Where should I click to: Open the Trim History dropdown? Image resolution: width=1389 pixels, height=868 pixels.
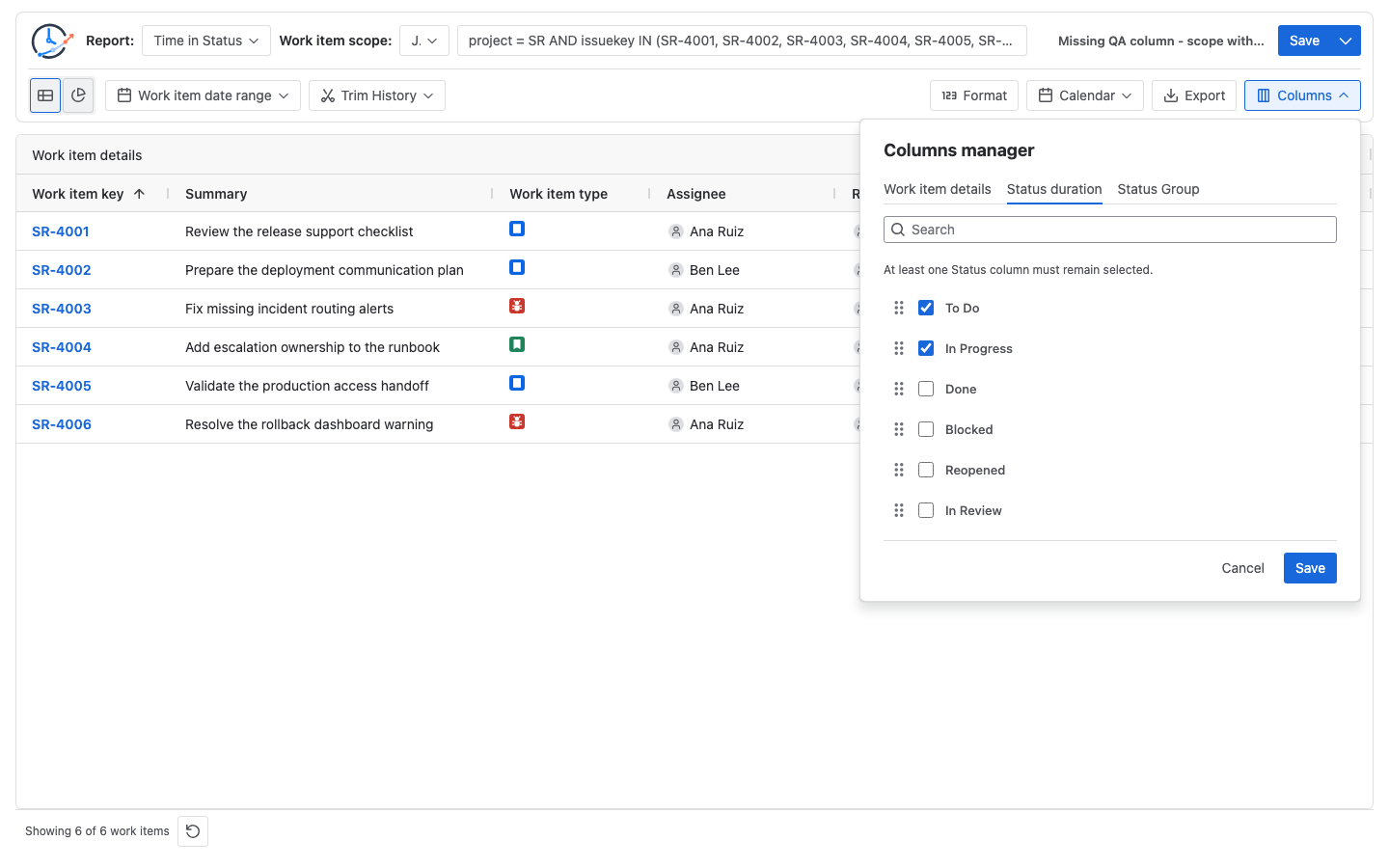click(377, 95)
